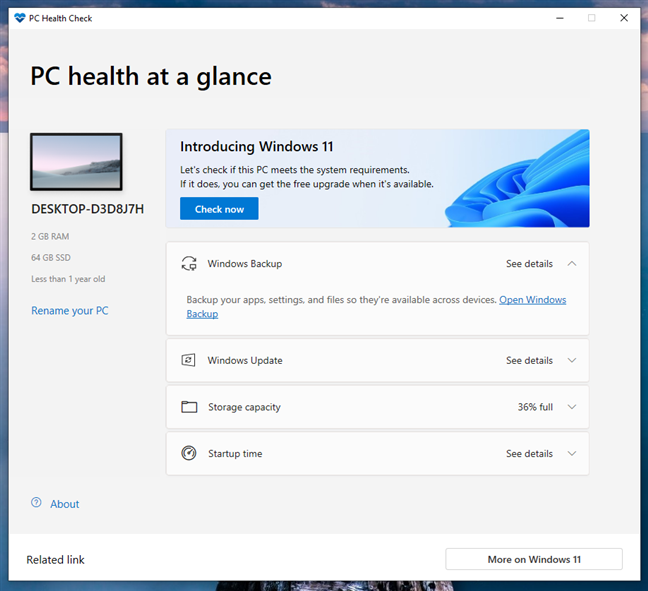Viewport: 648px width, 591px height.
Task: Click the PC wallpaper thumbnail image
Action: [x=76, y=162]
